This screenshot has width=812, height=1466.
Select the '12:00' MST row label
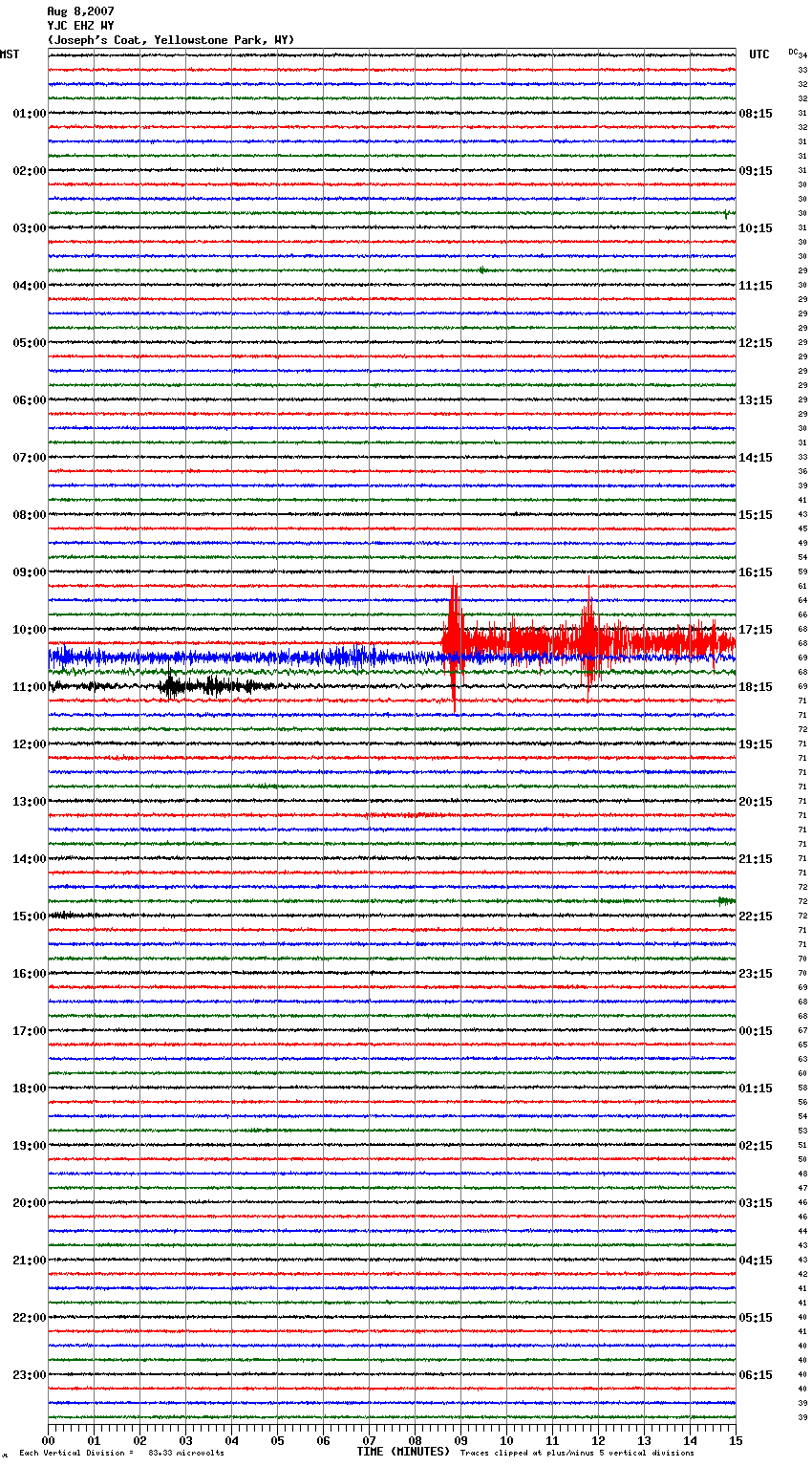29,744
